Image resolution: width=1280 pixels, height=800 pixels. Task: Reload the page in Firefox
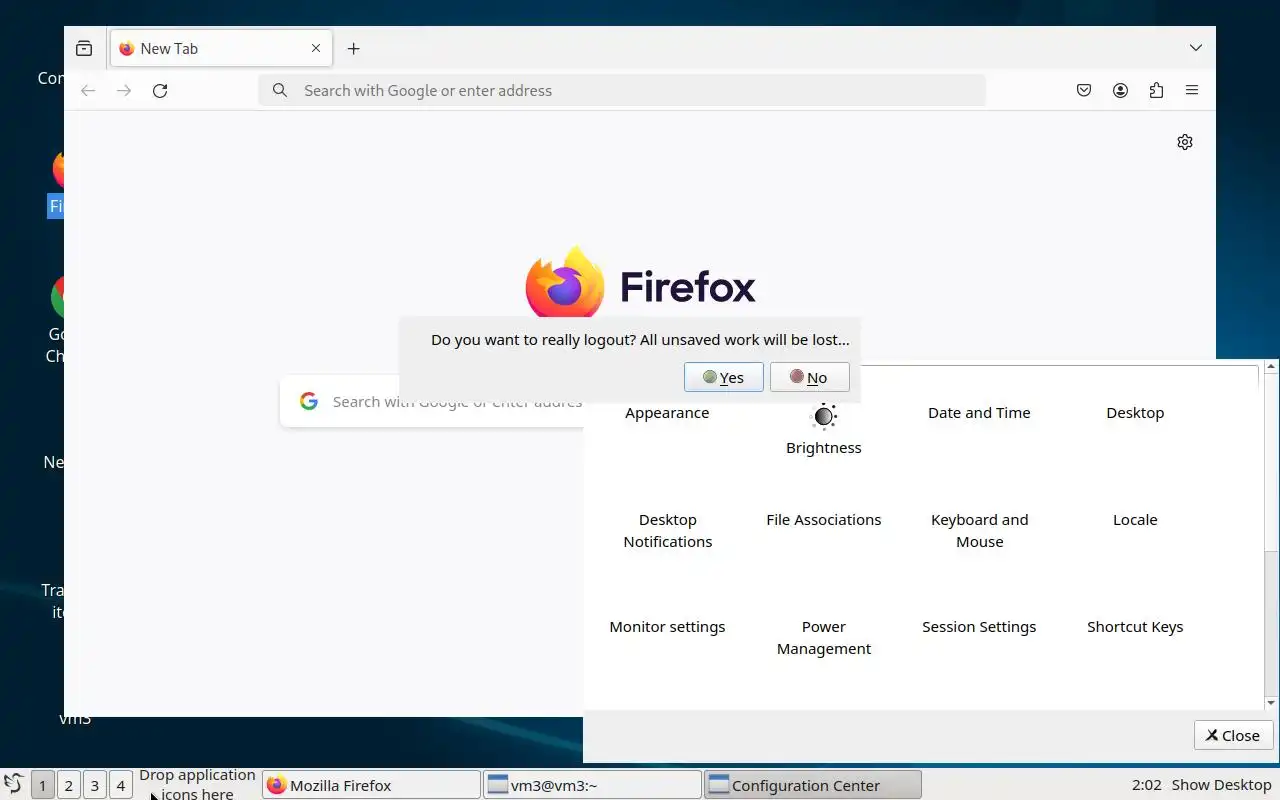click(160, 90)
